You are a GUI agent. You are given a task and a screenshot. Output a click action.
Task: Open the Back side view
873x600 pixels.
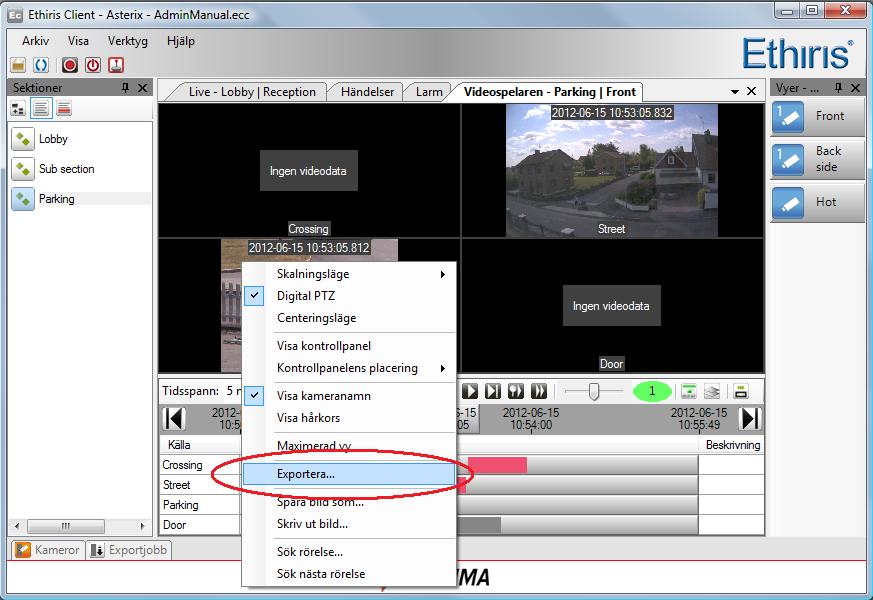point(817,159)
